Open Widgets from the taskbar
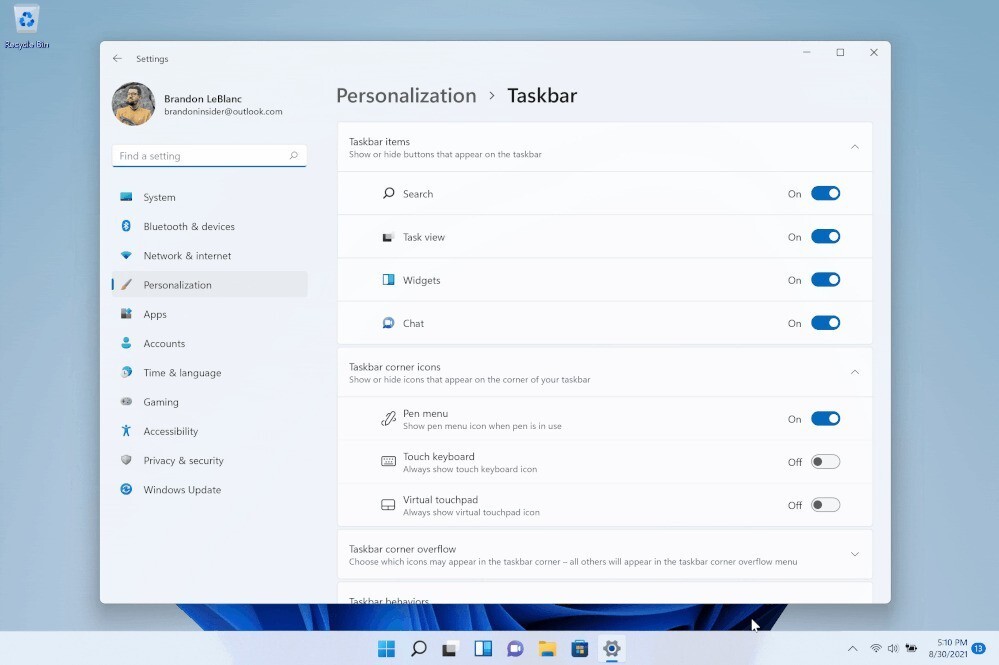999x665 pixels. (x=483, y=648)
